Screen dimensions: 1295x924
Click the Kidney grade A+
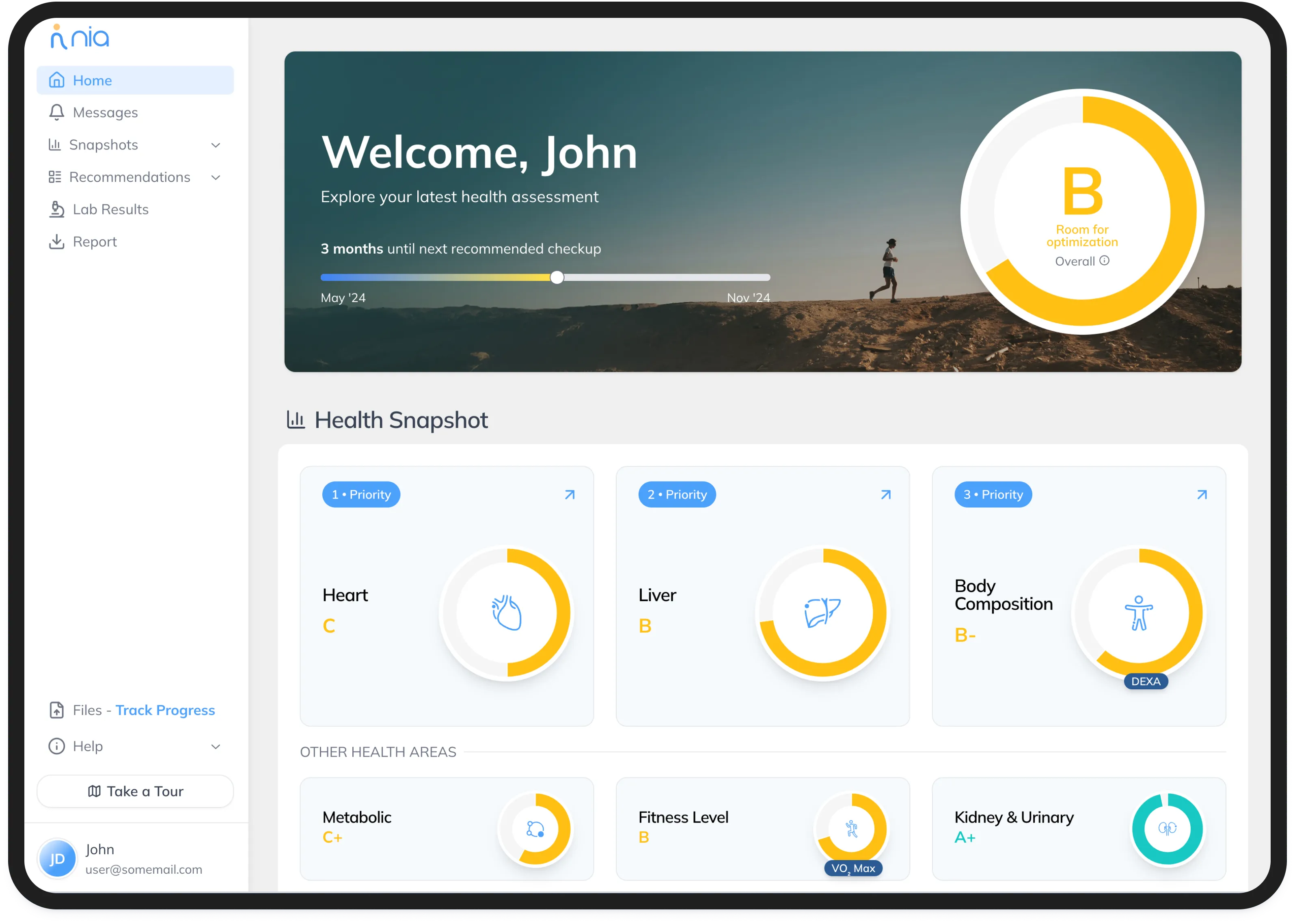pos(965,838)
